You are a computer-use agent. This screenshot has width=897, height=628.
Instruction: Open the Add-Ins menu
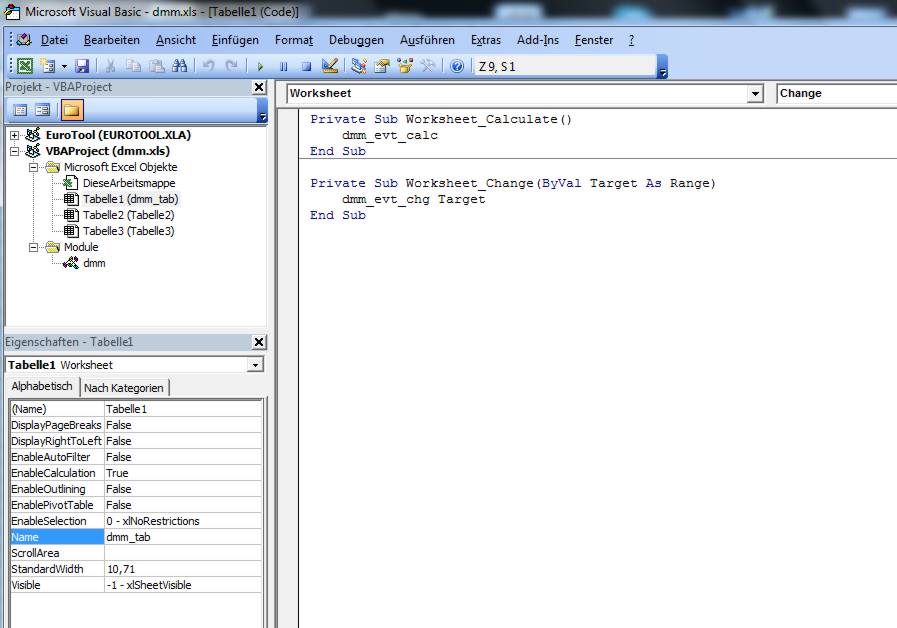pyautogui.click(x=538, y=40)
